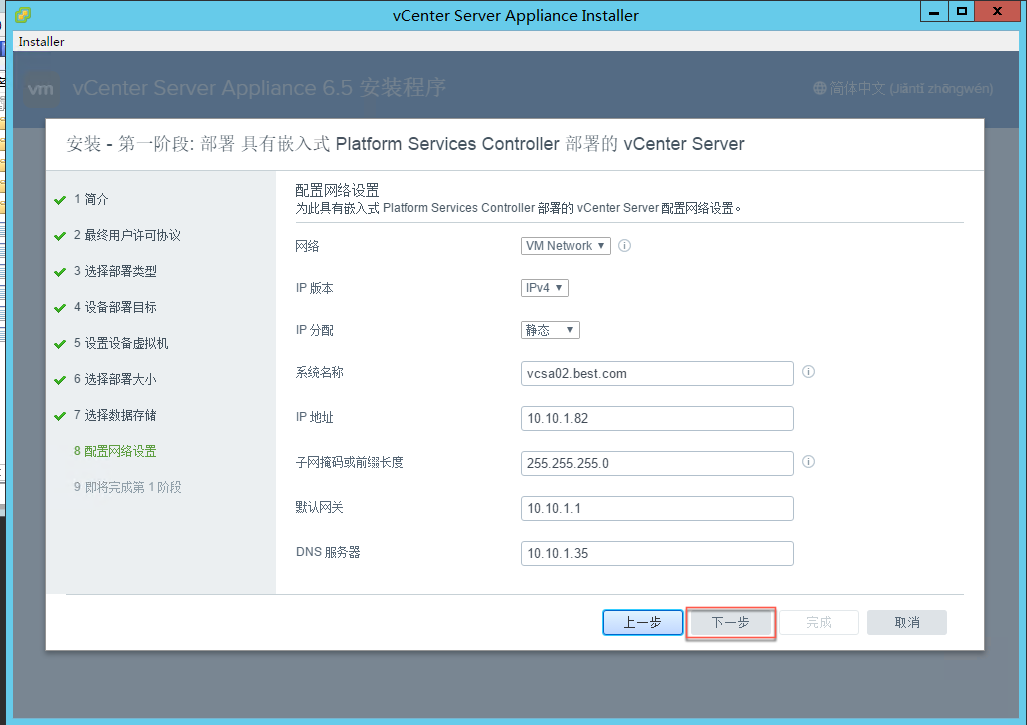Viewport: 1027px width, 725px height.
Task: Select step 9 即将完成第 1 阶段
Action: [128, 487]
